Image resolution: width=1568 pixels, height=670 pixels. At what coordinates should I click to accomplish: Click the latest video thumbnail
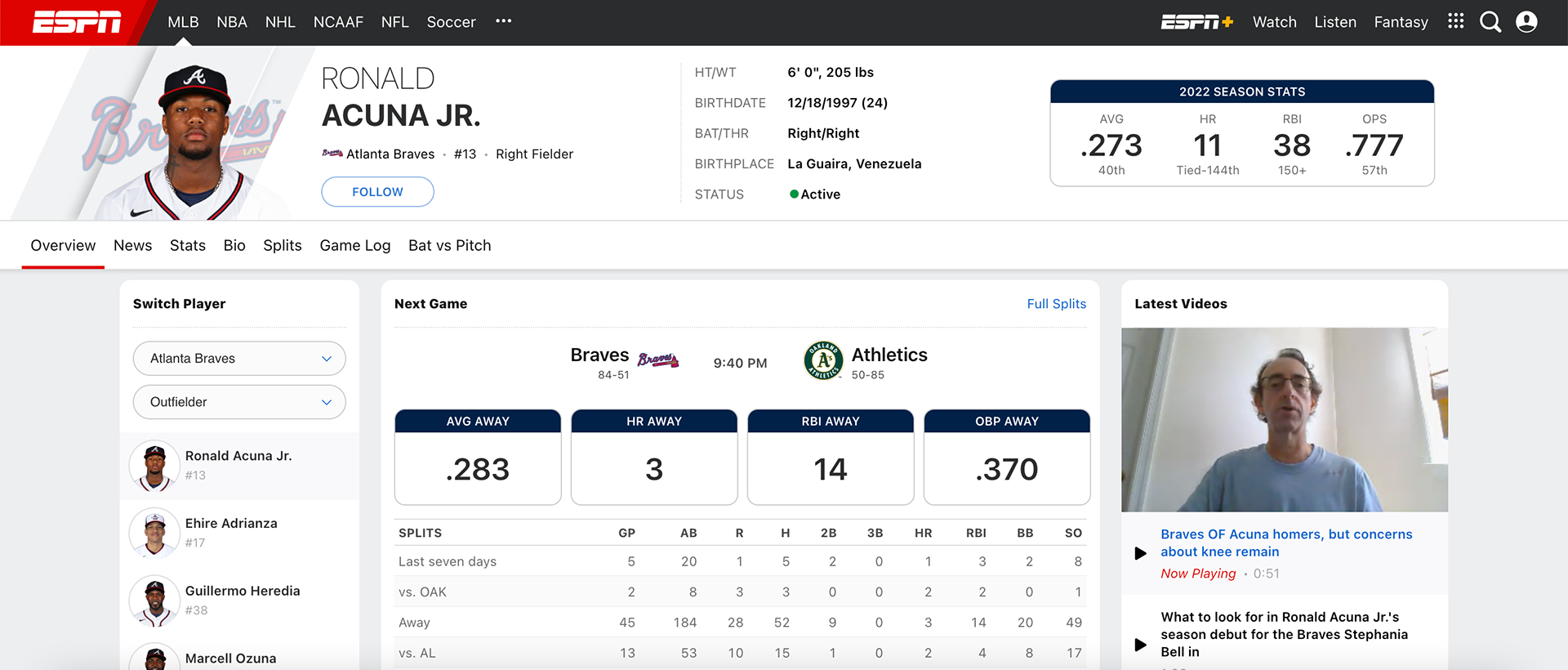coord(1285,420)
